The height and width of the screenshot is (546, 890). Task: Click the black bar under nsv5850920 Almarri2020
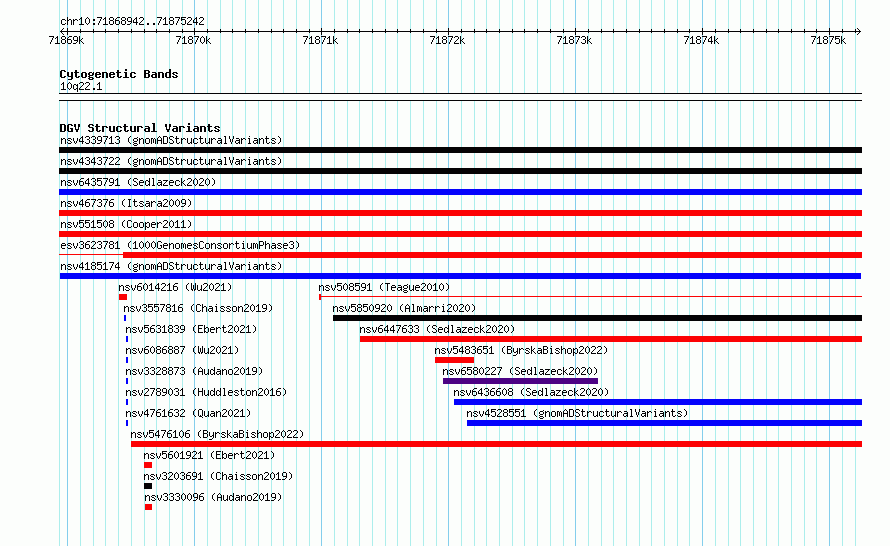(x=597, y=318)
